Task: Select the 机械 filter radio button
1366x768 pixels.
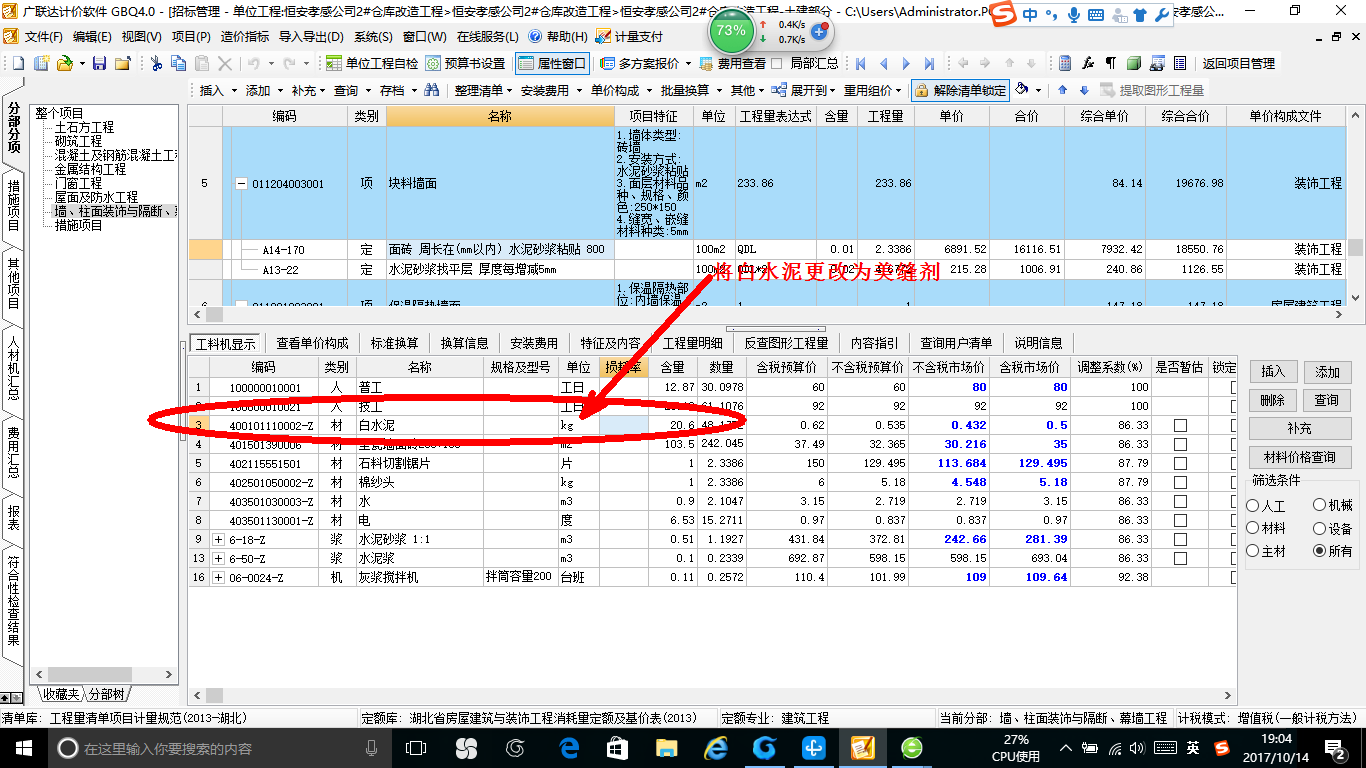Action: point(1320,506)
